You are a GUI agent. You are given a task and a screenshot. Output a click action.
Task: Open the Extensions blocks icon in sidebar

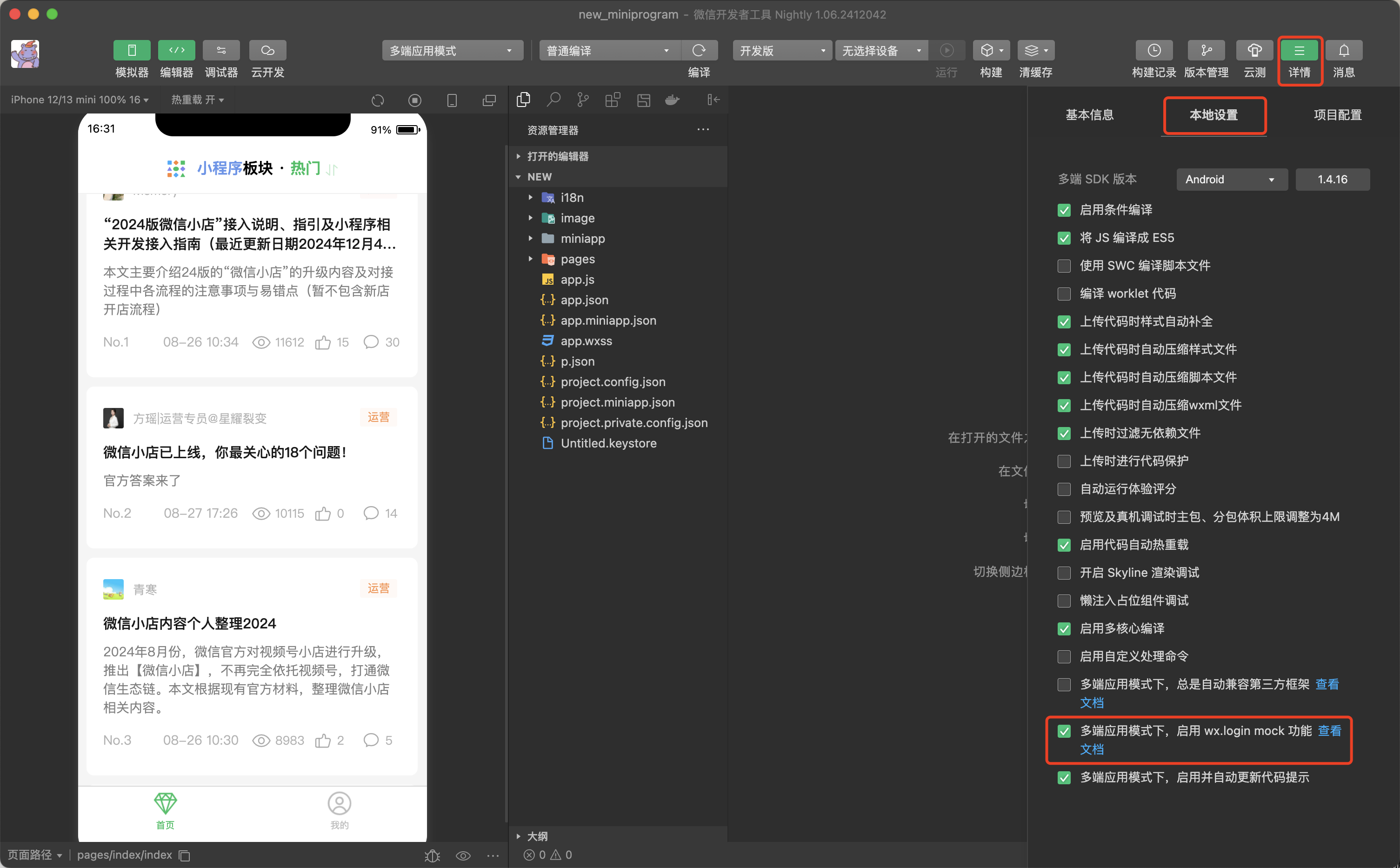tap(613, 100)
